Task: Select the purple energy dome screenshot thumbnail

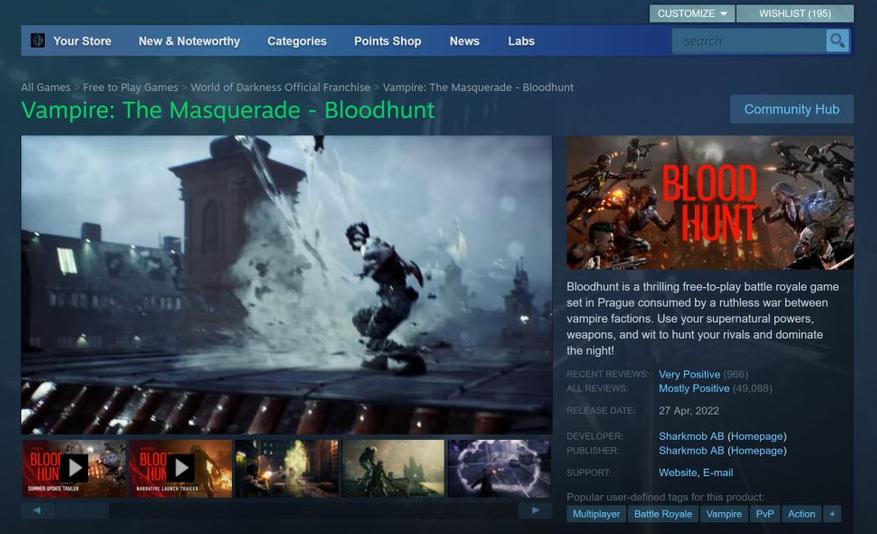Action: pyautogui.click(x=499, y=469)
